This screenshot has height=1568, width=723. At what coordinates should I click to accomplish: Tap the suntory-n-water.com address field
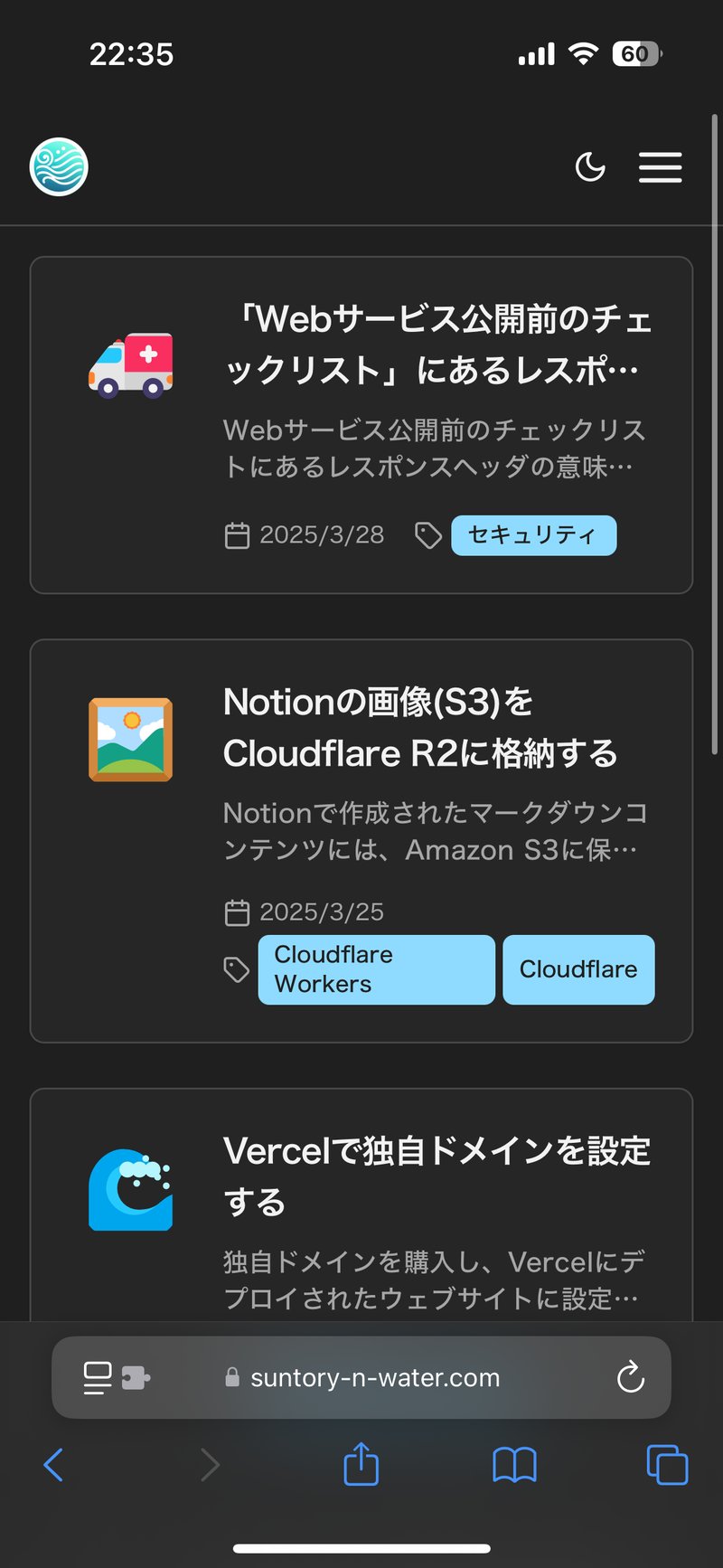[x=374, y=1377]
